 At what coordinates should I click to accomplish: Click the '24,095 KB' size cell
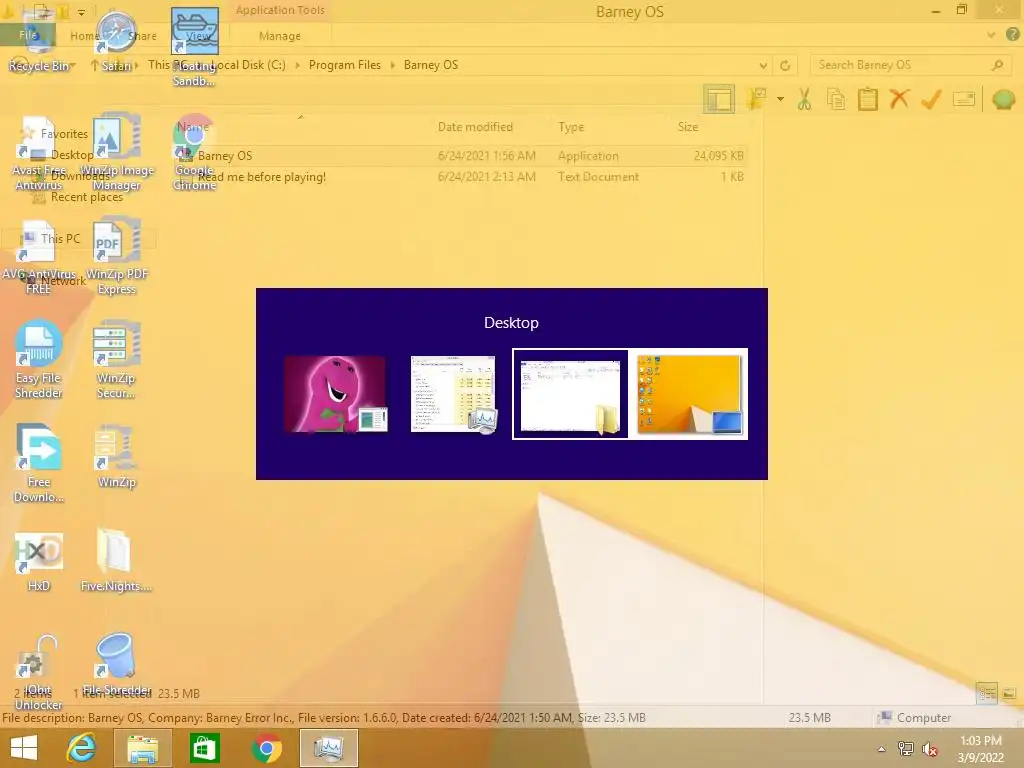point(718,155)
